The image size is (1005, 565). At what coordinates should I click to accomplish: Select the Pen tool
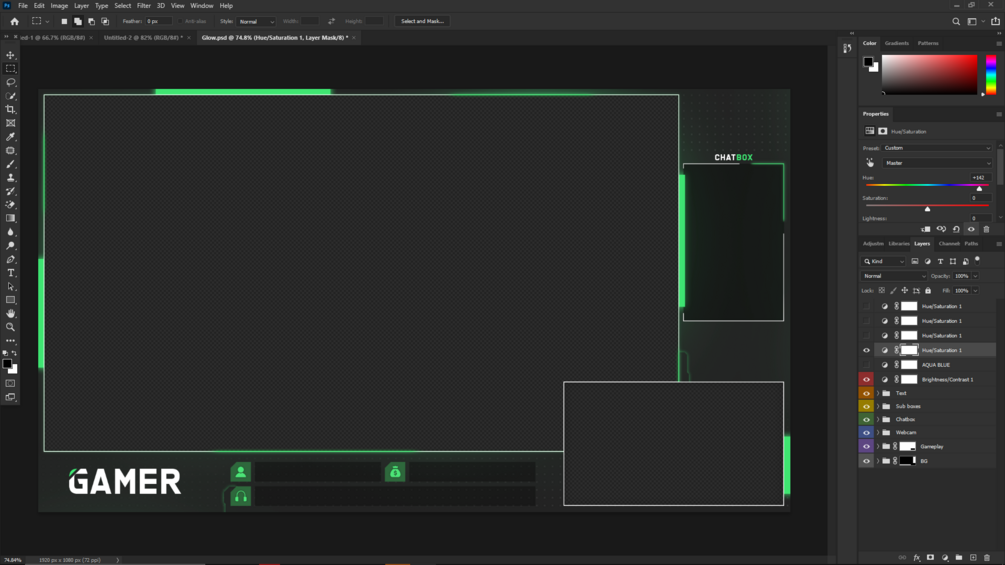click(x=10, y=259)
